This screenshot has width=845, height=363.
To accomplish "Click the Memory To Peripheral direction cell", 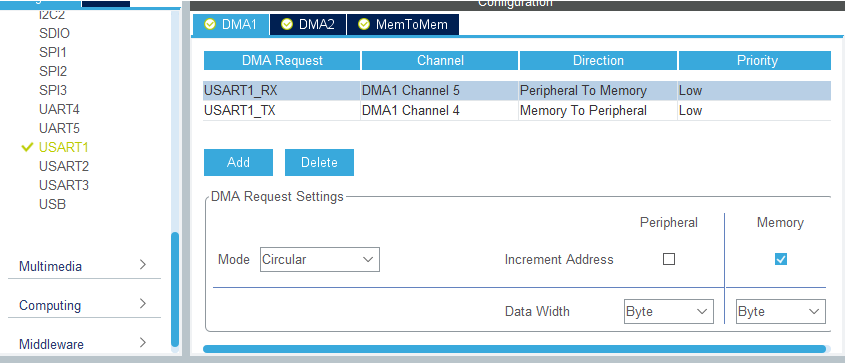I will click(598, 110).
